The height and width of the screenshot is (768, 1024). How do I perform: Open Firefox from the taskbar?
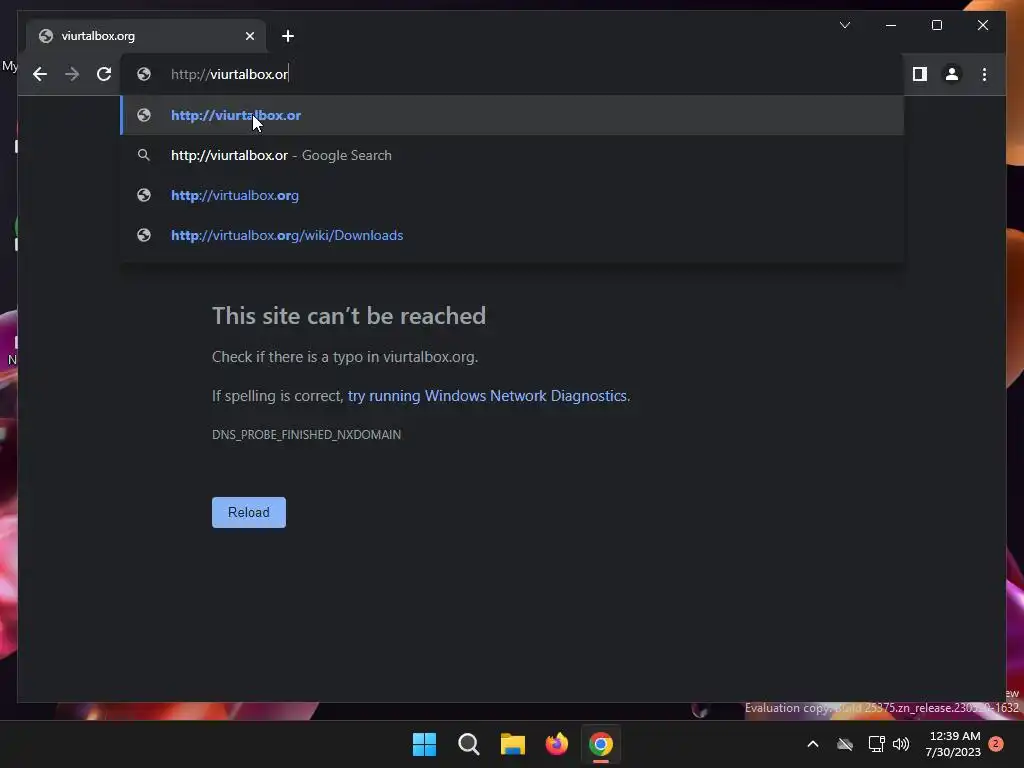pos(557,744)
